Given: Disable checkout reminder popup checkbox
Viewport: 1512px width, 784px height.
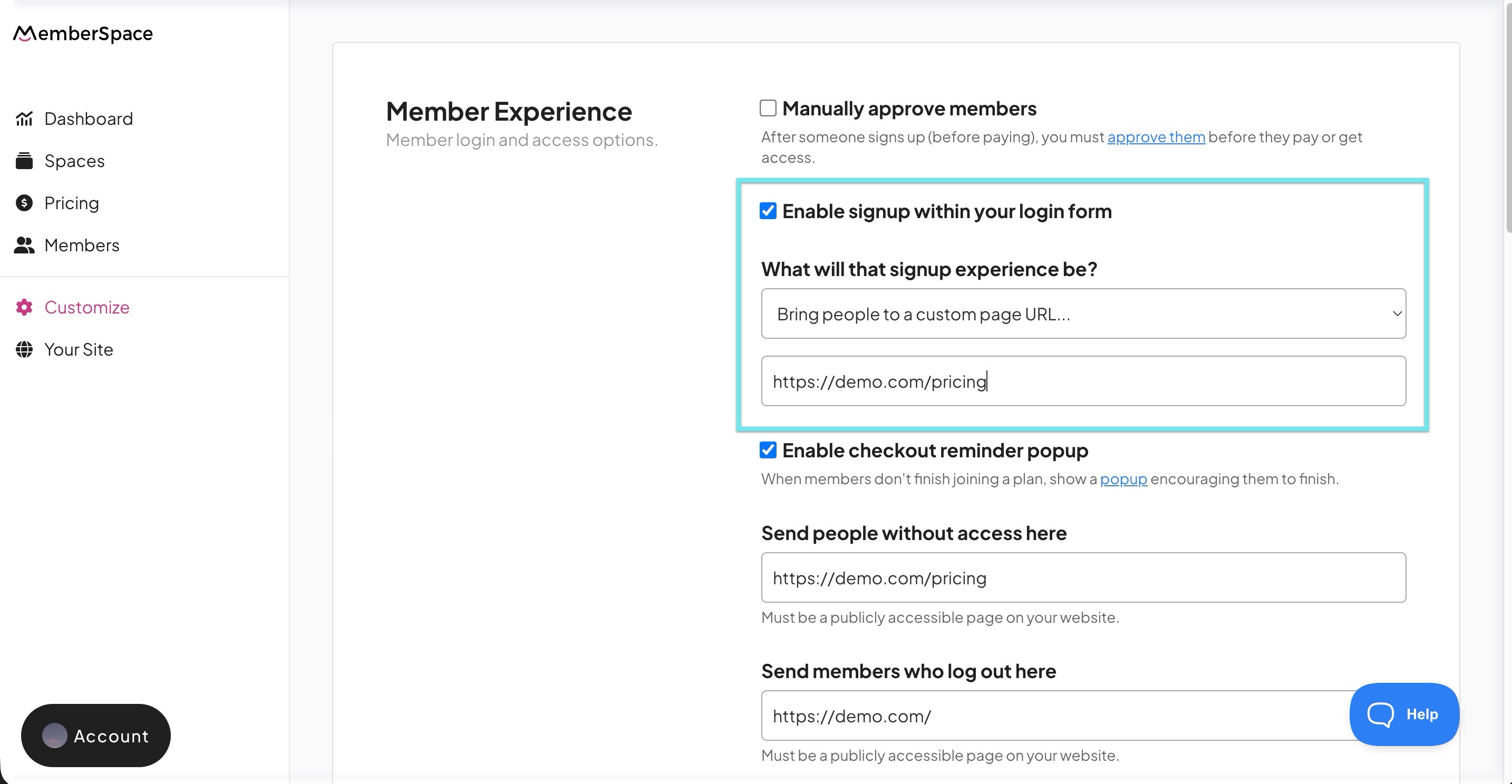Looking at the screenshot, I should pos(768,450).
